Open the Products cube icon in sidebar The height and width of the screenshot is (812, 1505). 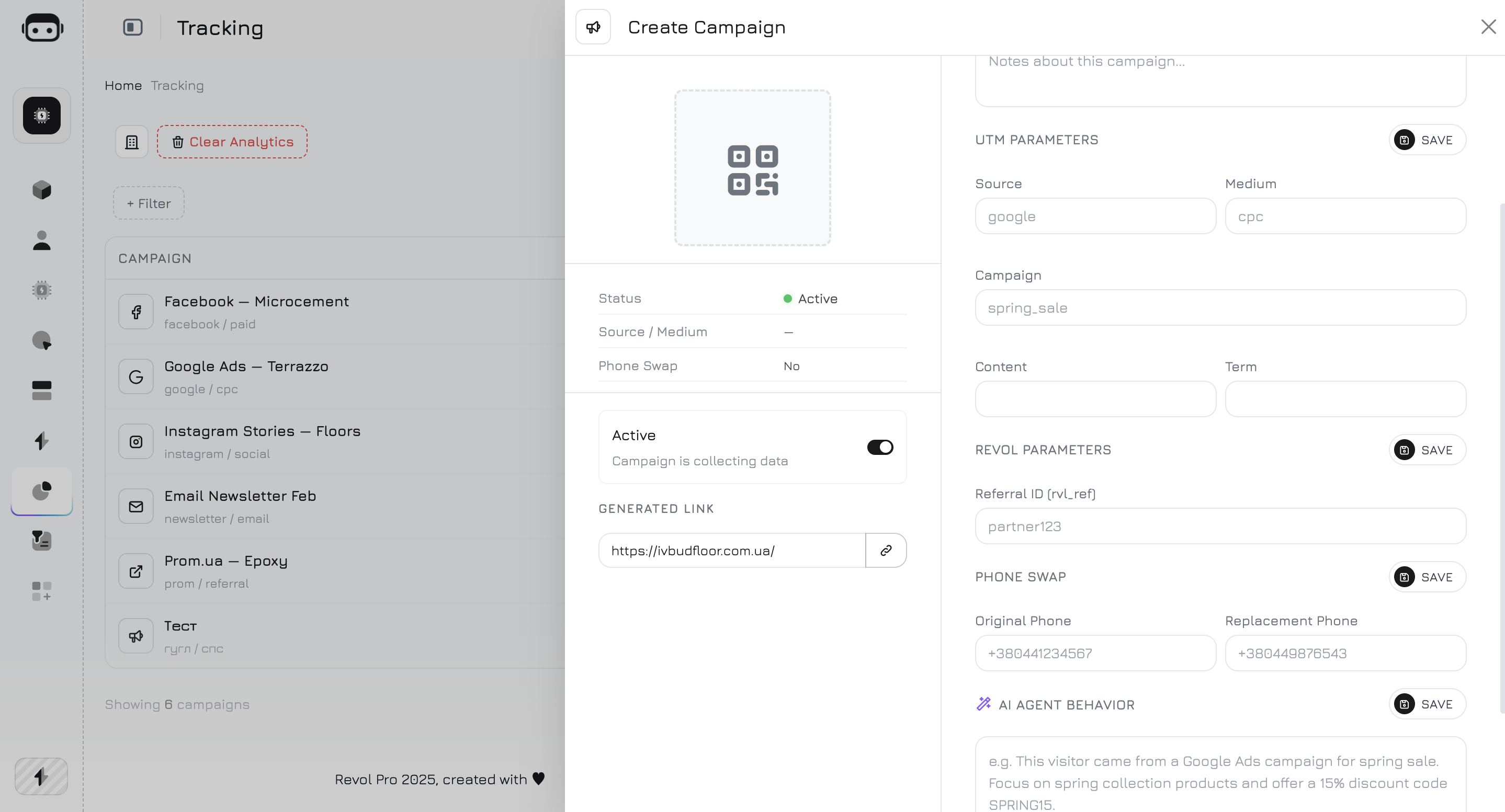pyautogui.click(x=41, y=190)
